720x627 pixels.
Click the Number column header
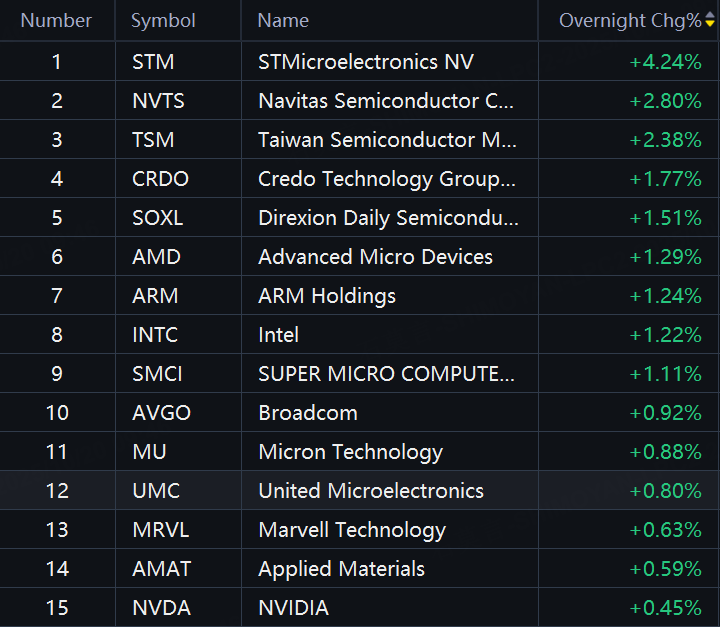(56, 20)
